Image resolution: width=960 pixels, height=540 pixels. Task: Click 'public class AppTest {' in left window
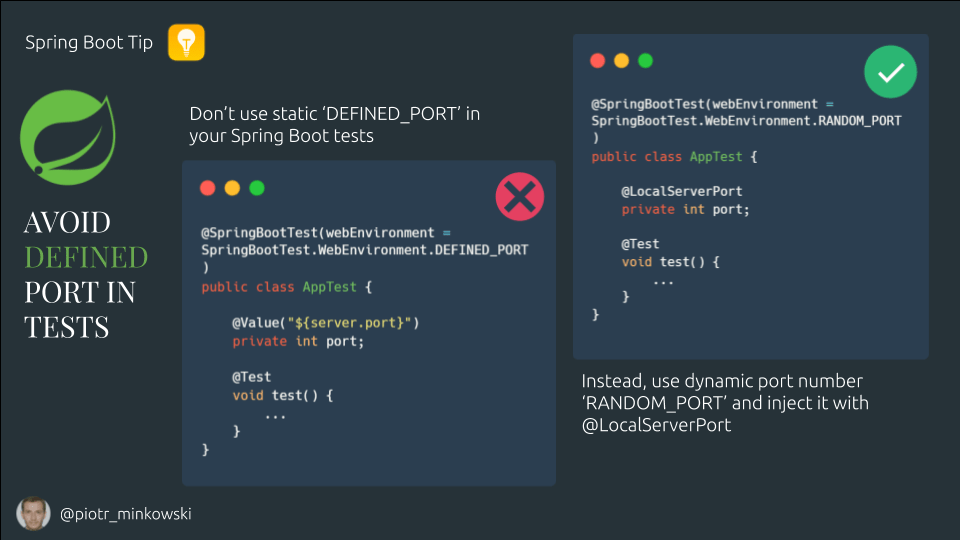[x=287, y=287]
